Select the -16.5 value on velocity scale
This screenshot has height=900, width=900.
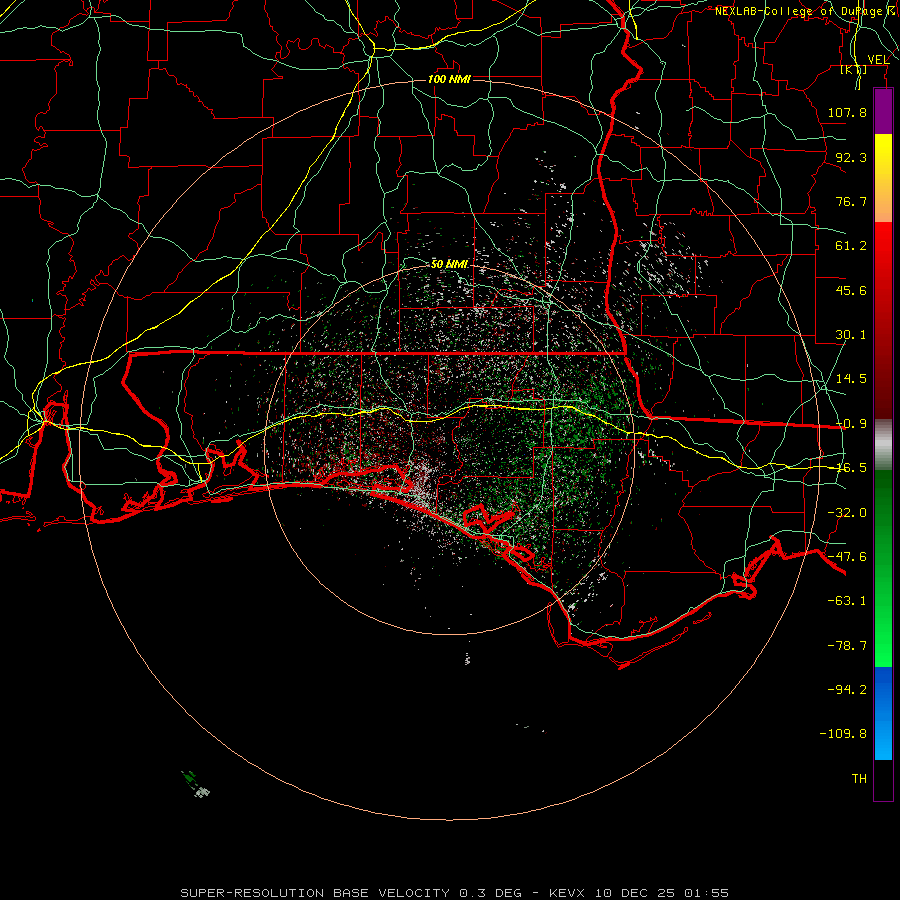coord(851,468)
